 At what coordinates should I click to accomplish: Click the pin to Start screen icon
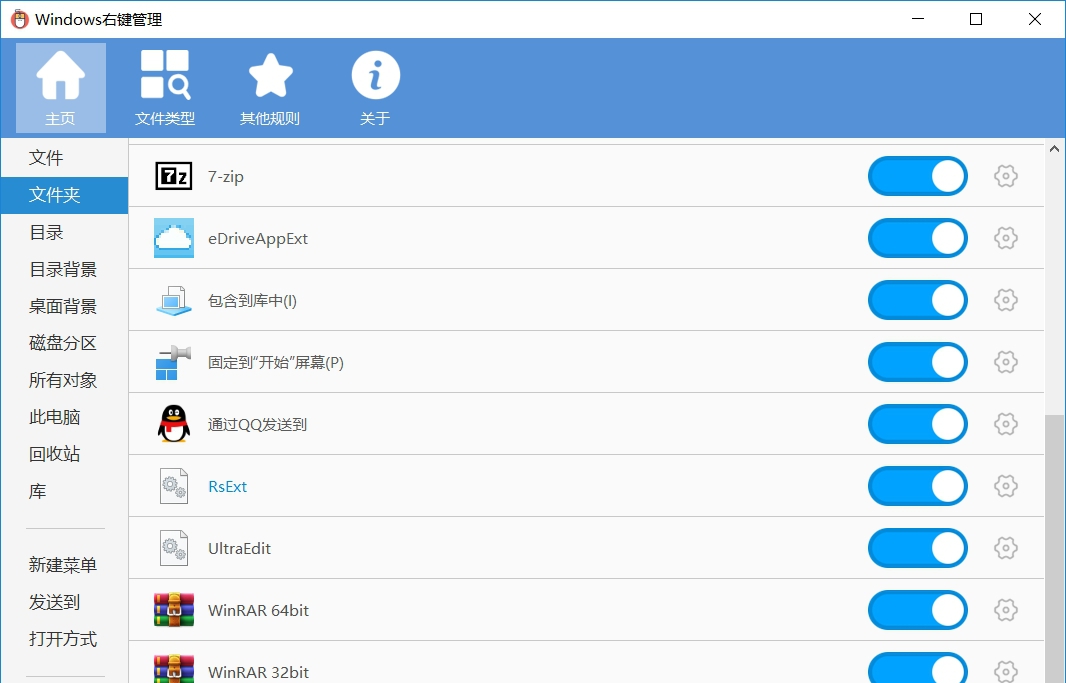[174, 362]
